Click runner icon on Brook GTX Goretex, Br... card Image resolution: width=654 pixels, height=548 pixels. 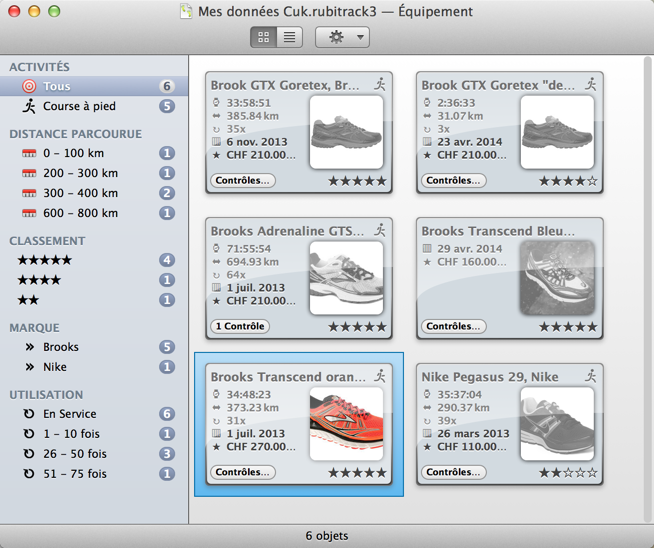click(x=380, y=85)
